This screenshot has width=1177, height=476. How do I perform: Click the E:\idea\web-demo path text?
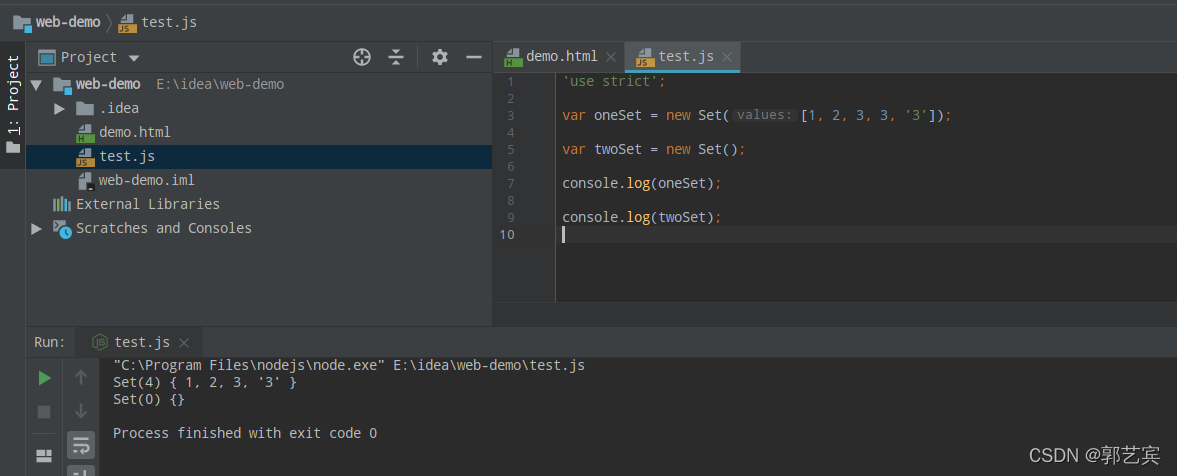pyautogui.click(x=220, y=84)
